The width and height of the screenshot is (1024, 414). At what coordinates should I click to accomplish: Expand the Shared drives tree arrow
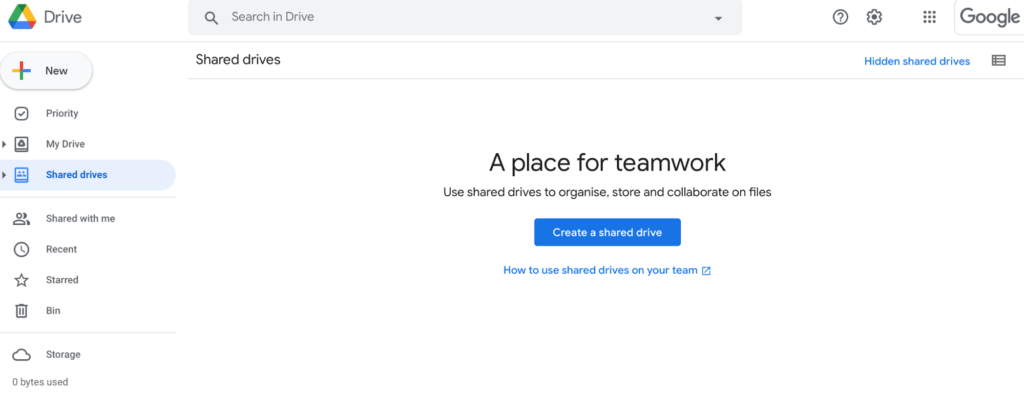tap(5, 175)
